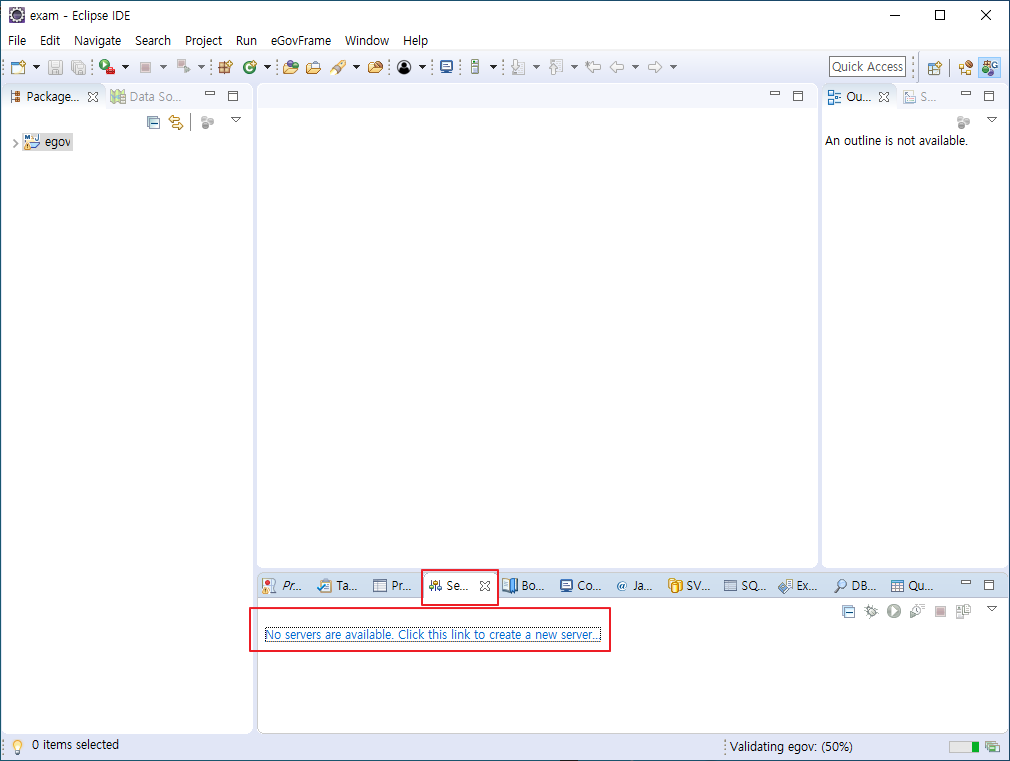Click the Back navigation arrow
This screenshot has height=761, width=1010.
pyautogui.click(x=617, y=67)
